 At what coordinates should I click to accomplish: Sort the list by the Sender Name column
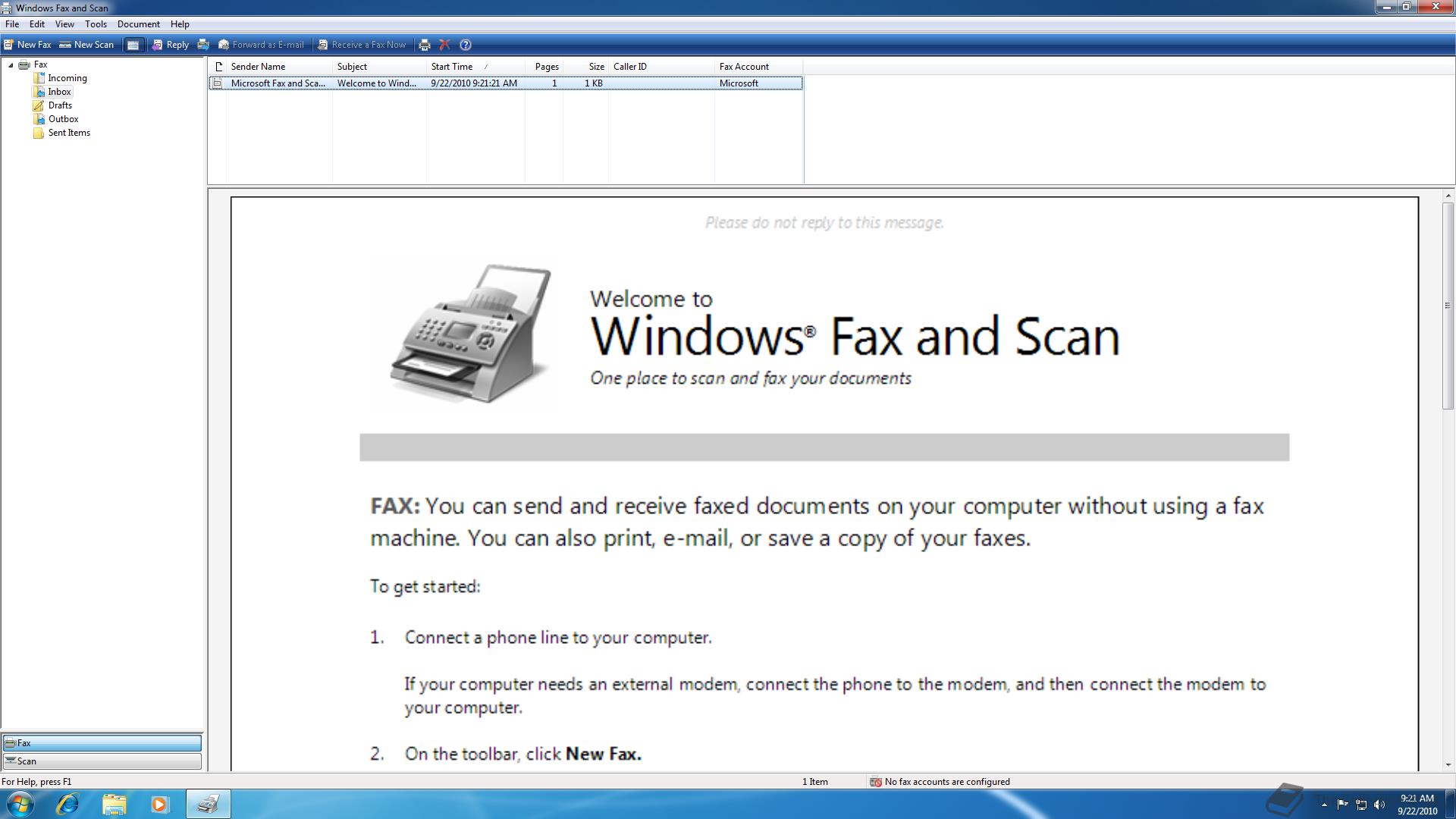[x=258, y=67]
